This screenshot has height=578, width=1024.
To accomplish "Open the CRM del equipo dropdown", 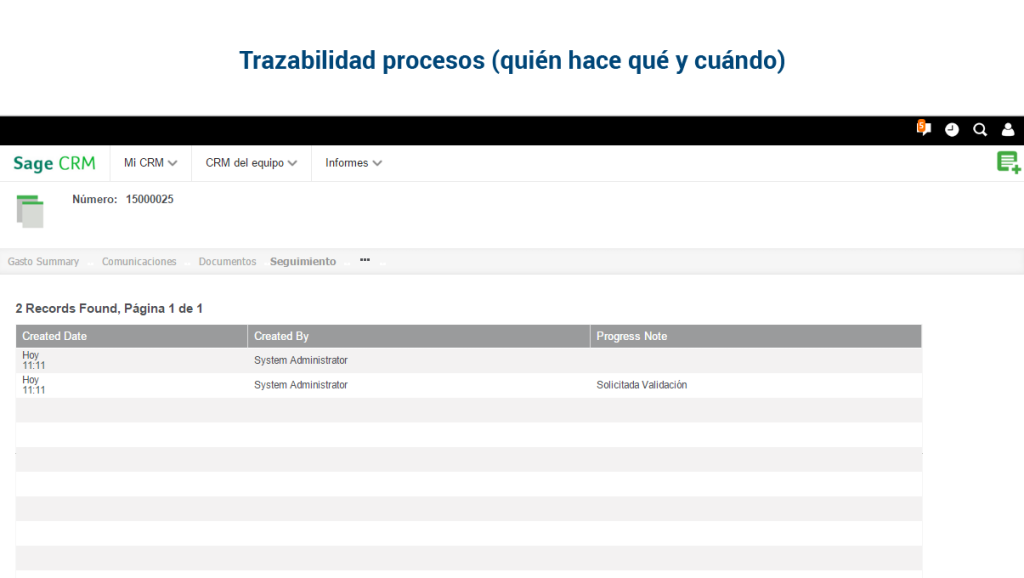I will coord(250,162).
